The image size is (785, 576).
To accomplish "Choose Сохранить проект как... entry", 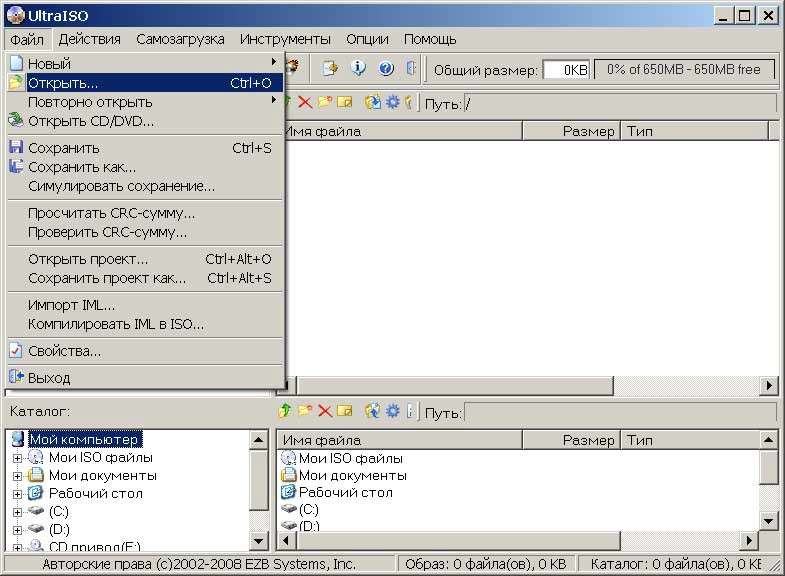I will point(145,278).
